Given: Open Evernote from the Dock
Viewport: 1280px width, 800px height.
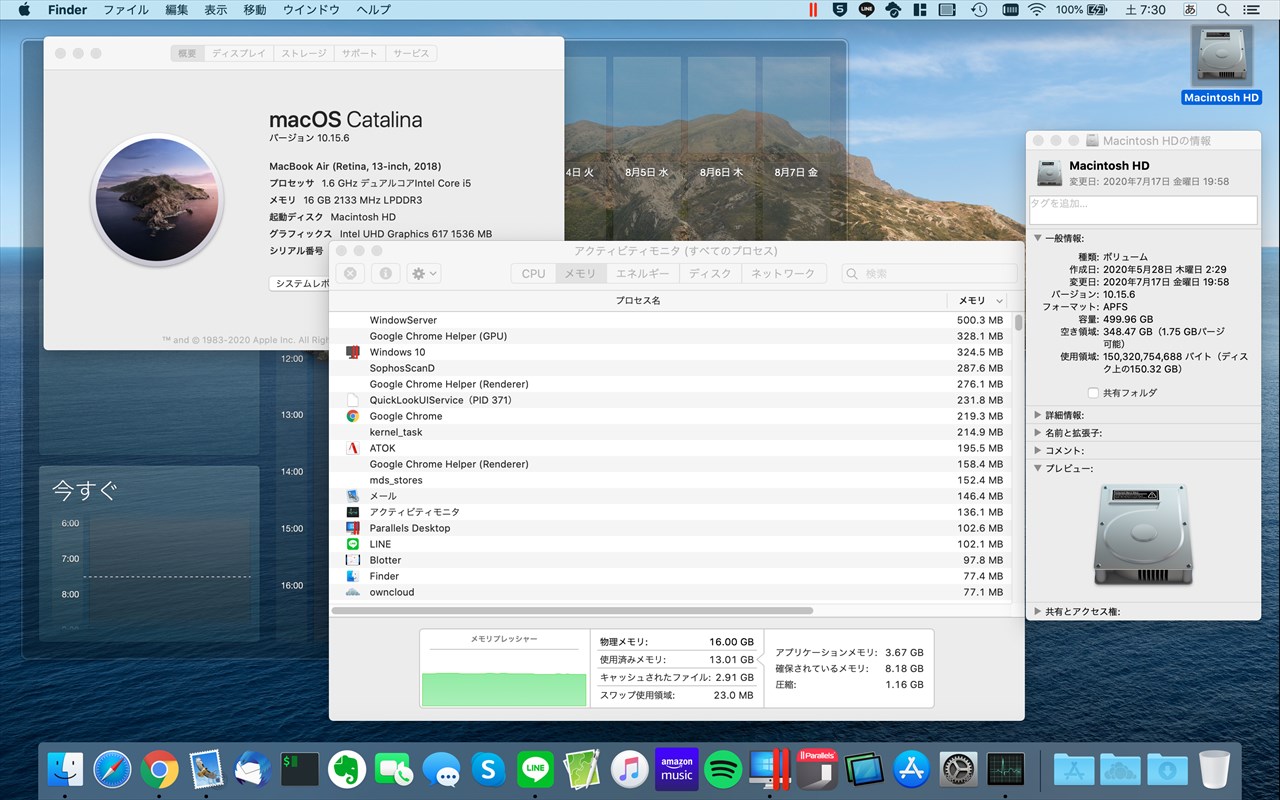Looking at the screenshot, I should 347,769.
